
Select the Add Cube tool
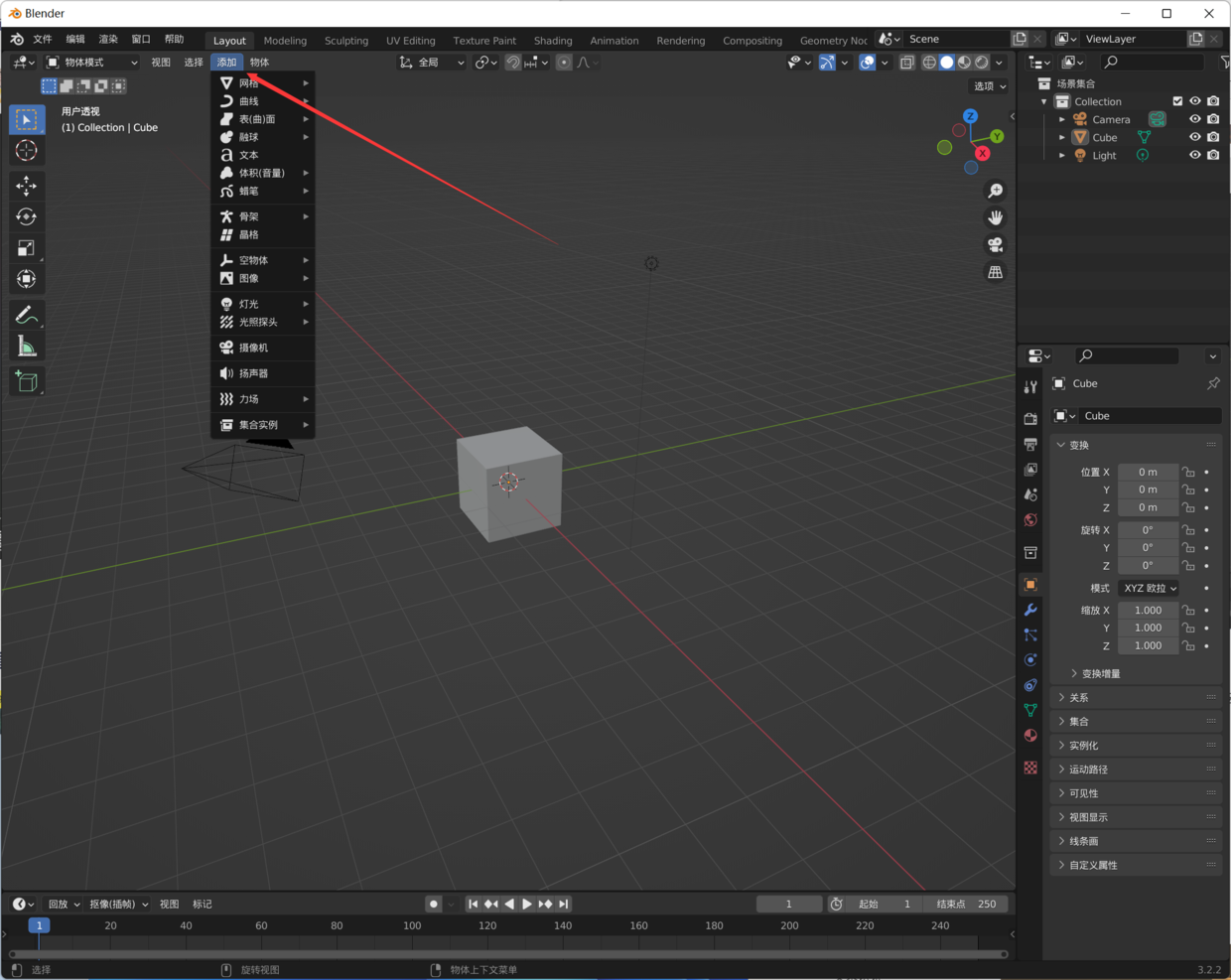pyautogui.click(x=27, y=382)
